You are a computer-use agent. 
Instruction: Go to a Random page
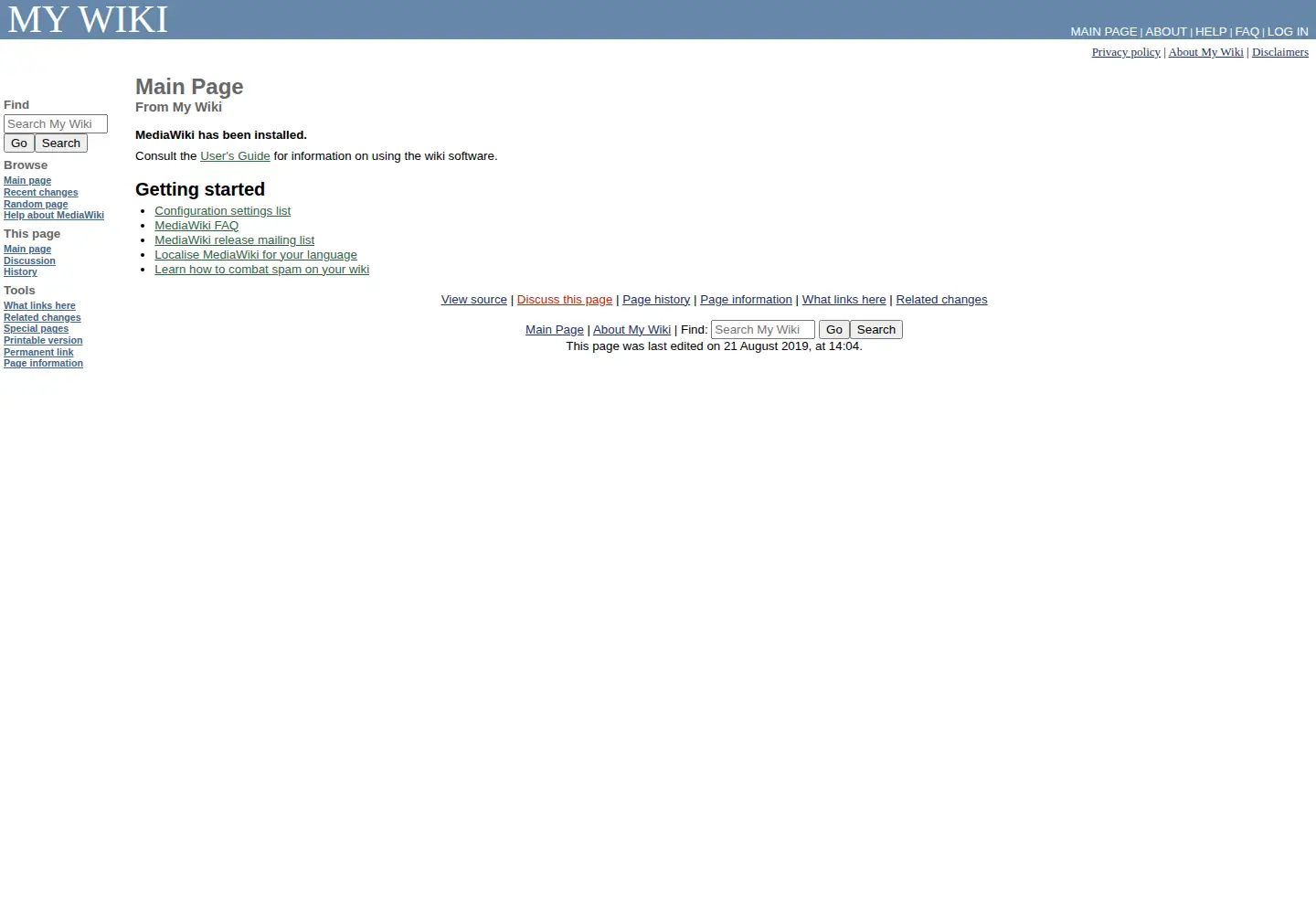click(x=36, y=205)
